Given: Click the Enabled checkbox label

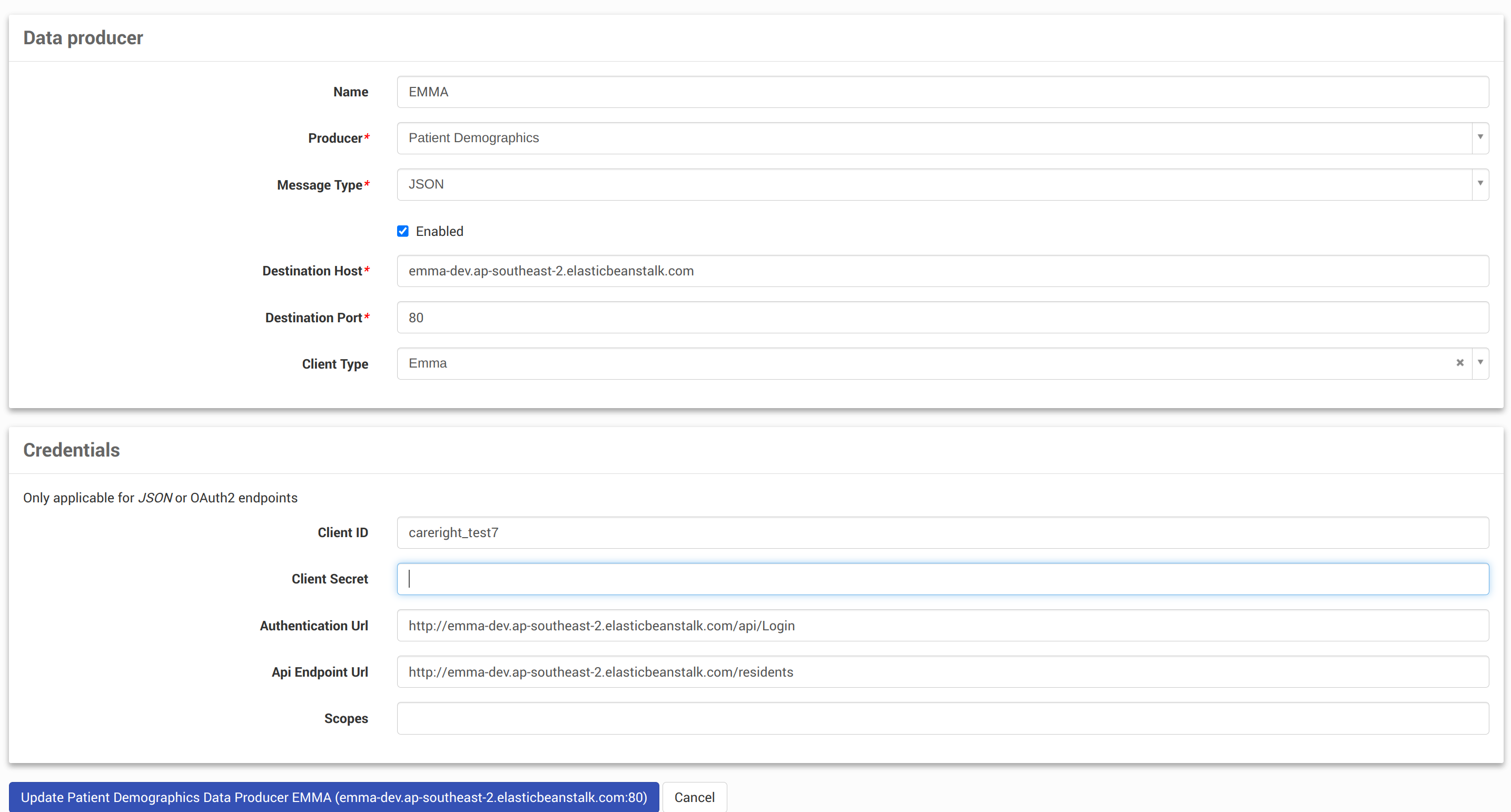Looking at the screenshot, I should (439, 231).
